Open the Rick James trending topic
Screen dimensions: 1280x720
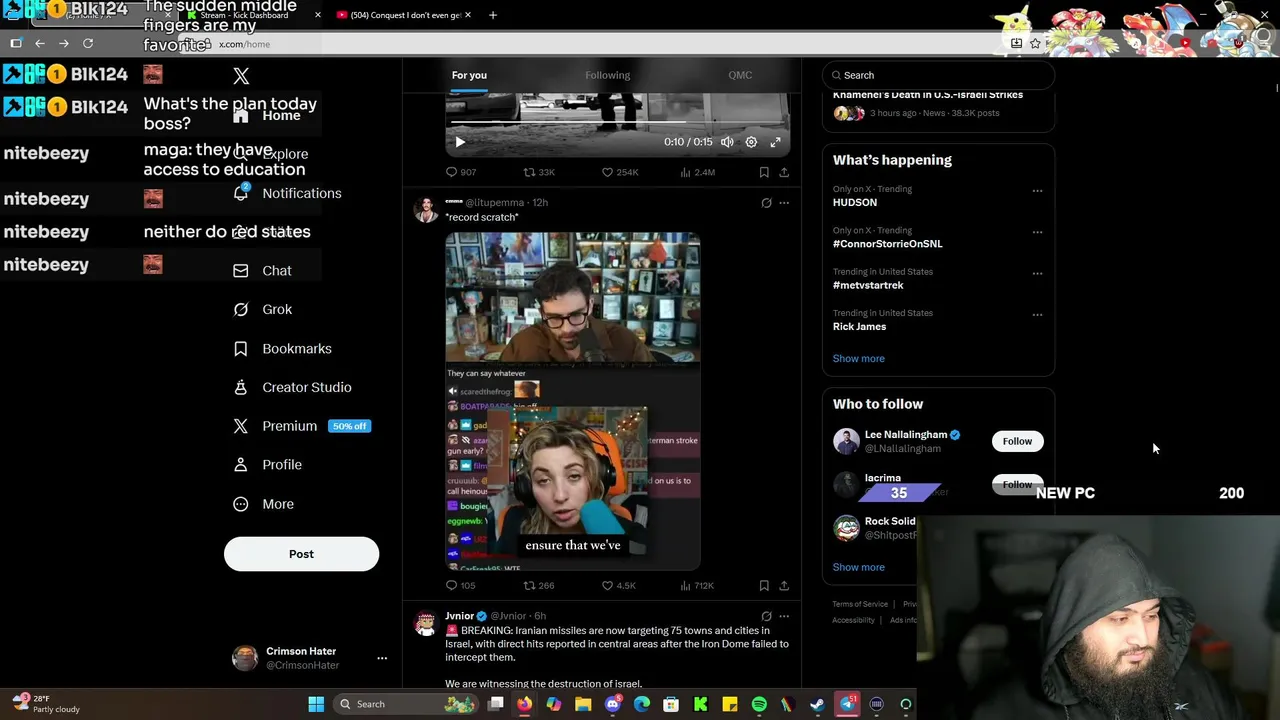click(x=859, y=326)
